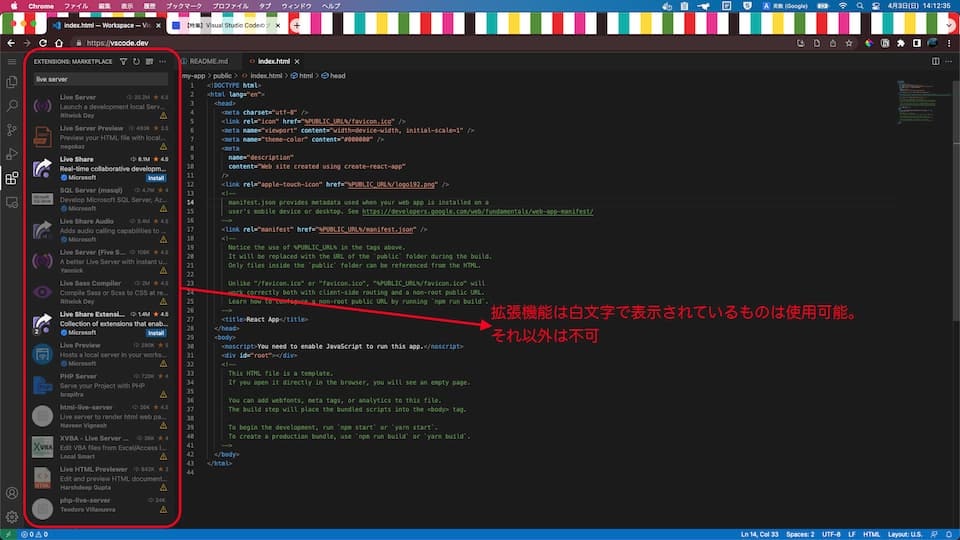Refresh the extensions marketplace list
The image size is (960, 540).
(136, 61)
